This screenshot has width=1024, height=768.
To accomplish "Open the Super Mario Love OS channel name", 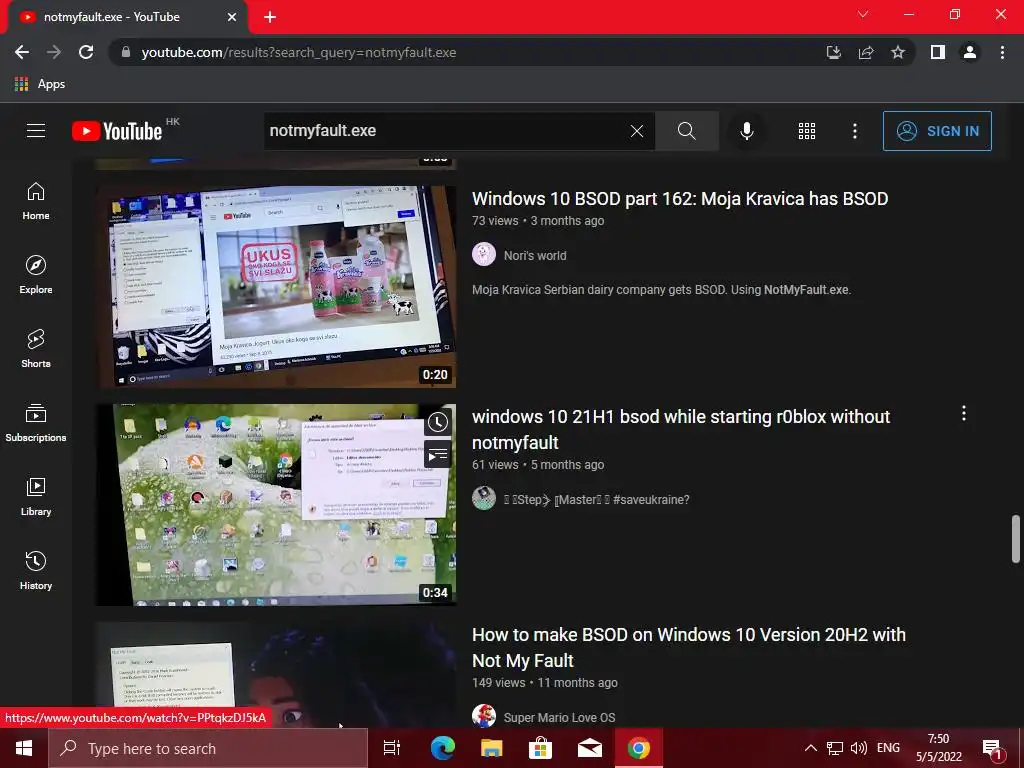I will 559,717.
